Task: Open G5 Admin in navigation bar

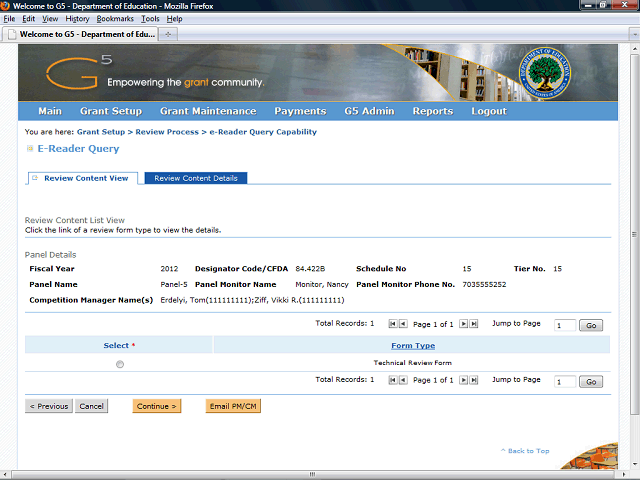Action: [x=369, y=111]
